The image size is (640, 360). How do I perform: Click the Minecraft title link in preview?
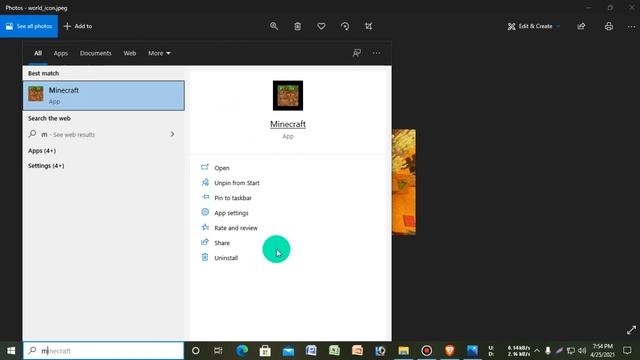288,124
